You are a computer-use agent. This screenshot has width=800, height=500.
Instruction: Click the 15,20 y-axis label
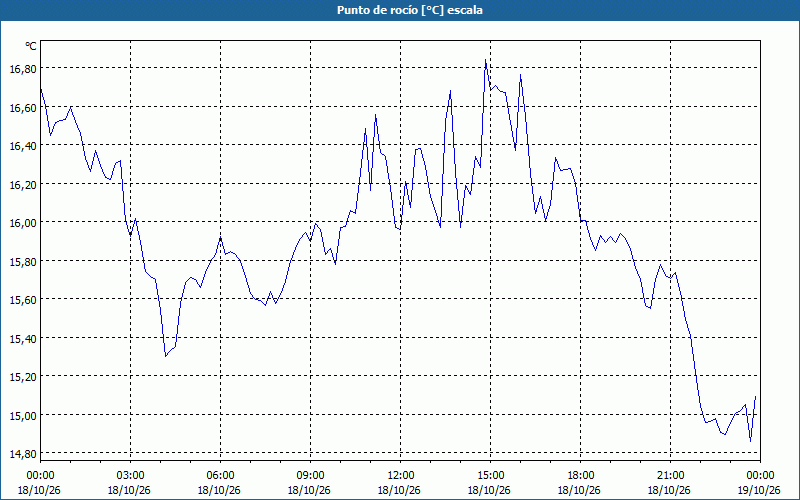tap(23, 377)
